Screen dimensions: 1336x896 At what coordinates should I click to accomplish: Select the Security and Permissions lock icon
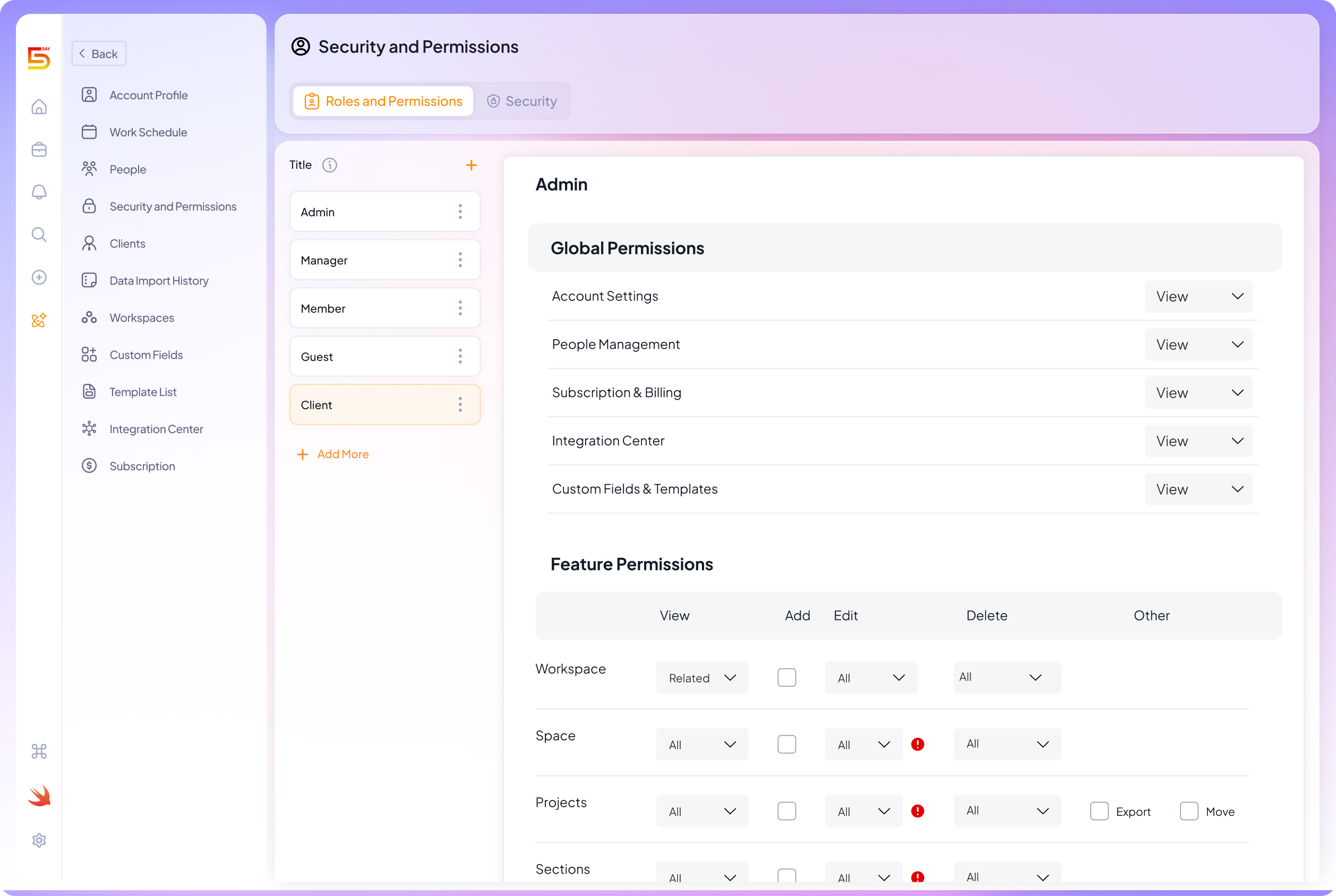[x=90, y=206]
